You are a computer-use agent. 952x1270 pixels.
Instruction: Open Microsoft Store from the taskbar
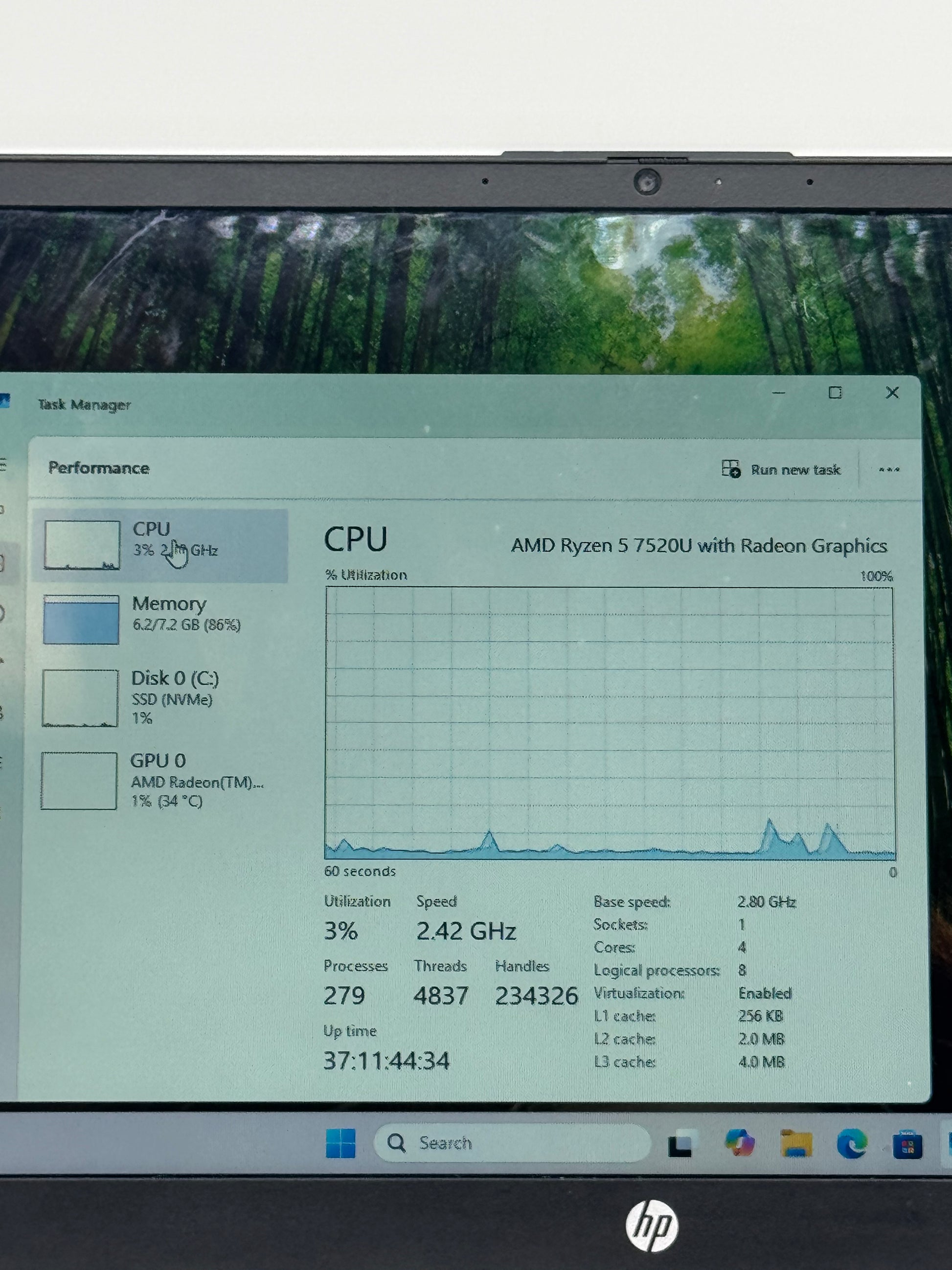point(907,1145)
